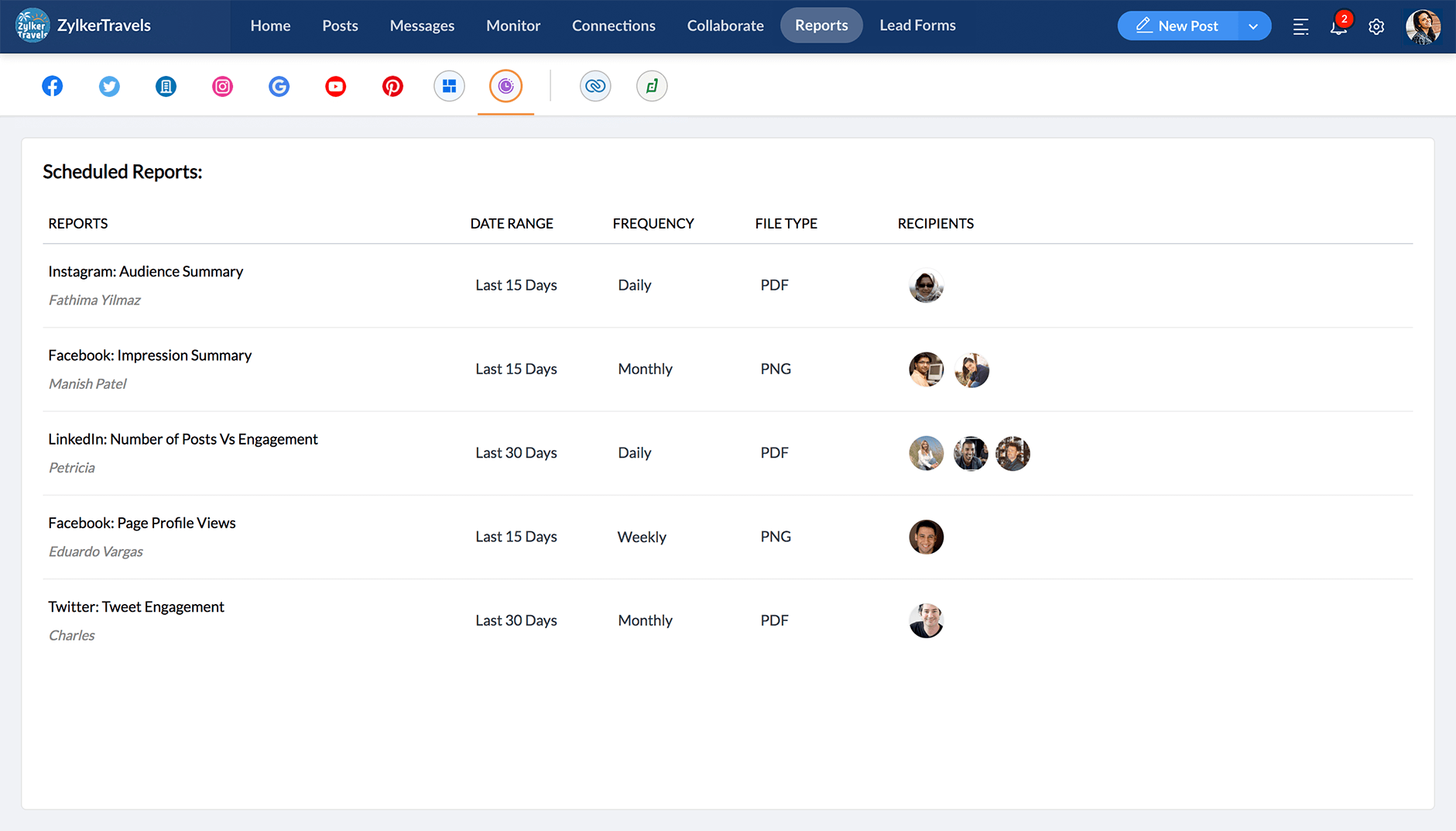The width and height of the screenshot is (1456, 831).
Task: Open the Collaborate tab
Action: pos(725,26)
